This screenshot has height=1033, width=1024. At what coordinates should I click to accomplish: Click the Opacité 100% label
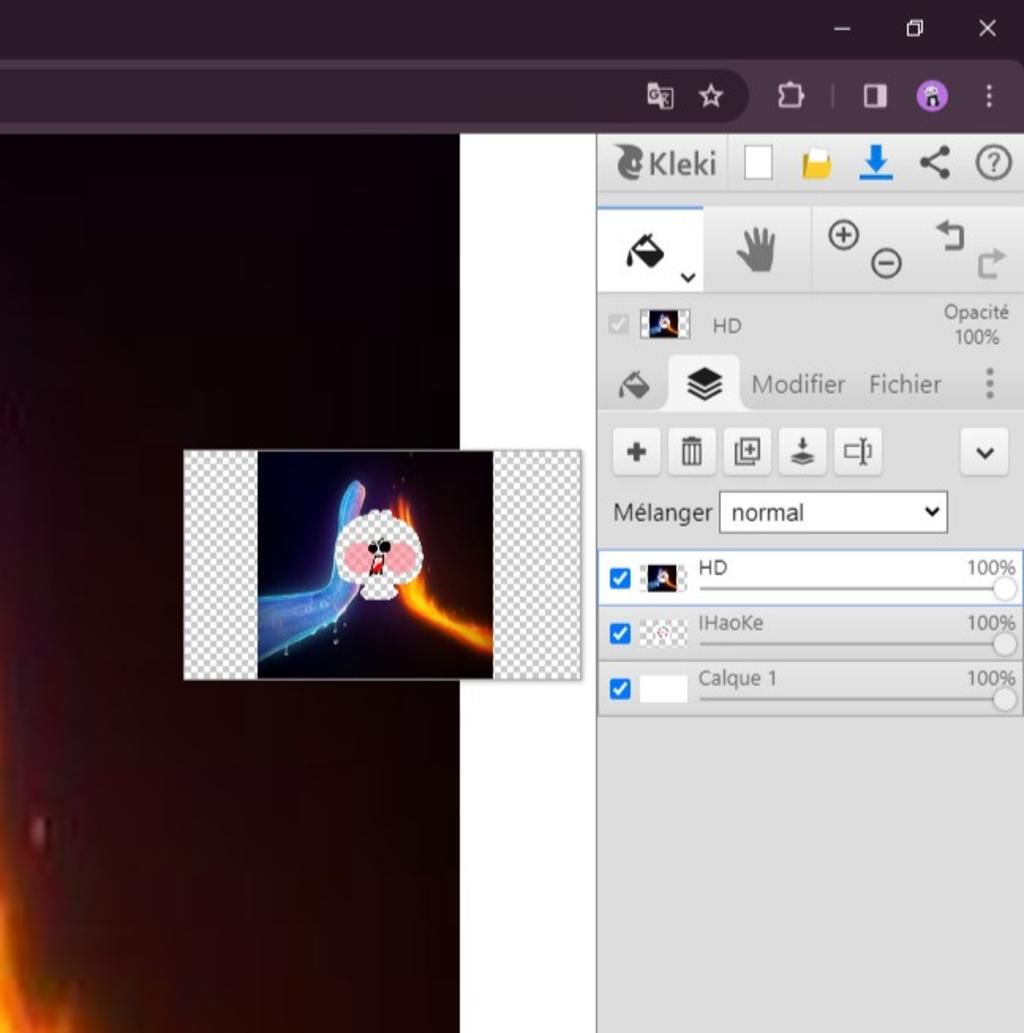pyautogui.click(x=977, y=325)
